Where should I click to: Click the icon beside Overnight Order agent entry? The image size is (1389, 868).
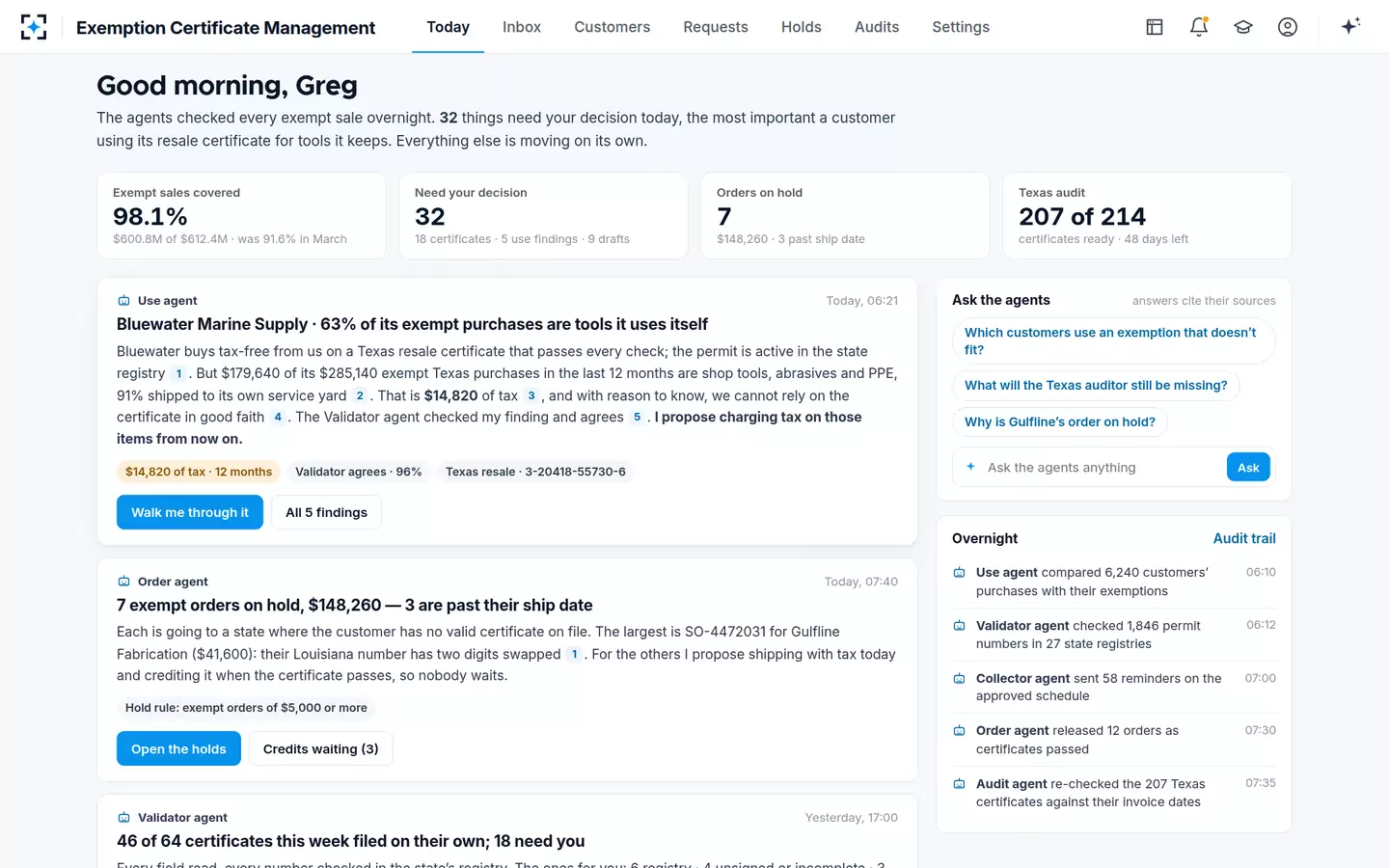pos(959,731)
